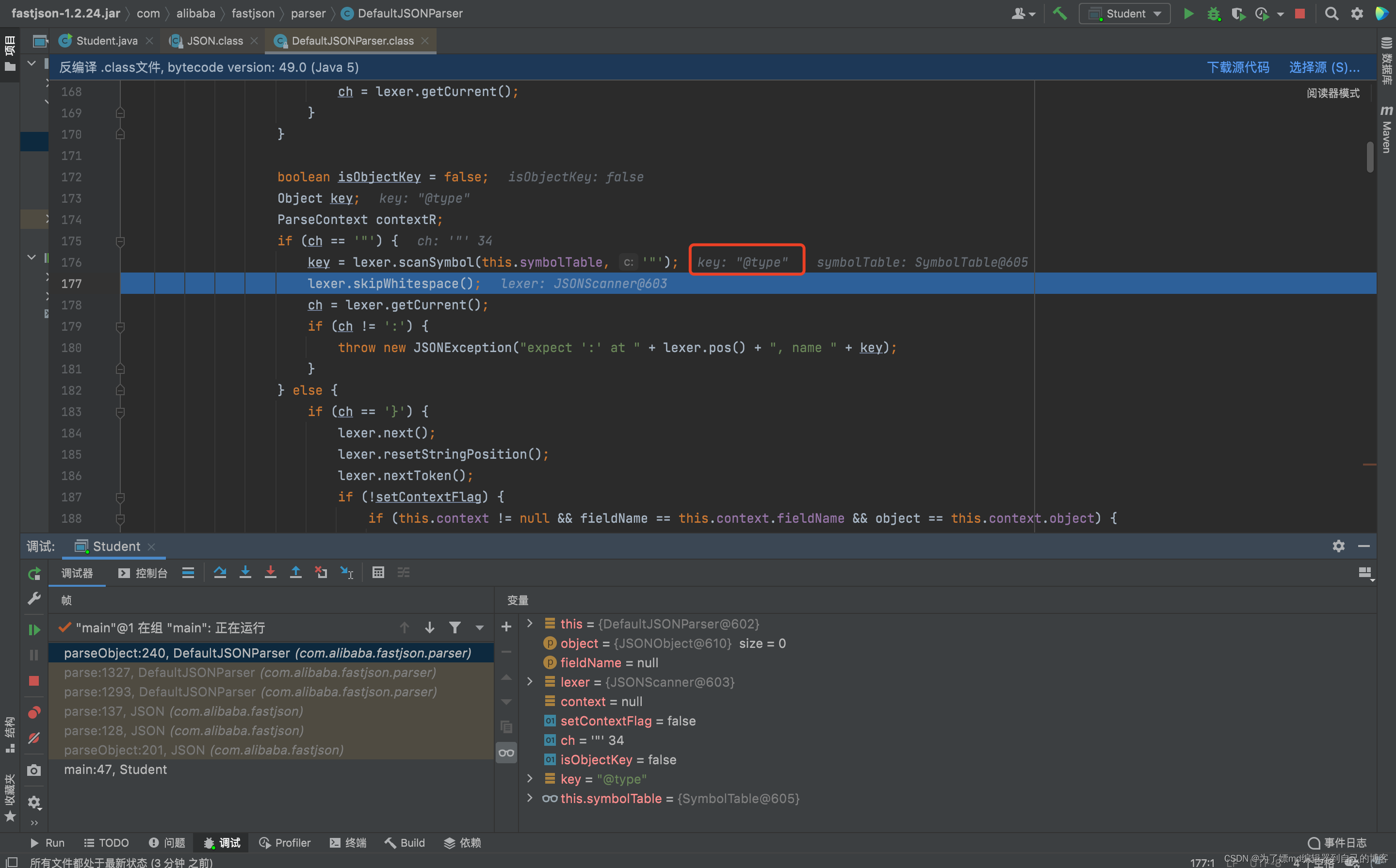Image resolution: width=1396 pixels, height=868 pixels.
Task: Hide the debug tool window
Action: click(x=1364, y=546)
